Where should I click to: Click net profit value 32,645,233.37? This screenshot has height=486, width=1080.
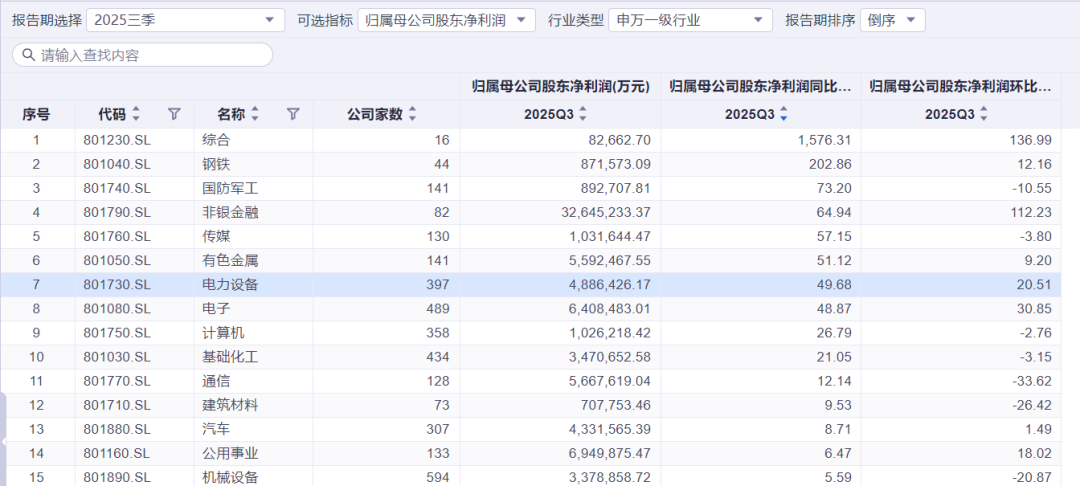[607, 213]
